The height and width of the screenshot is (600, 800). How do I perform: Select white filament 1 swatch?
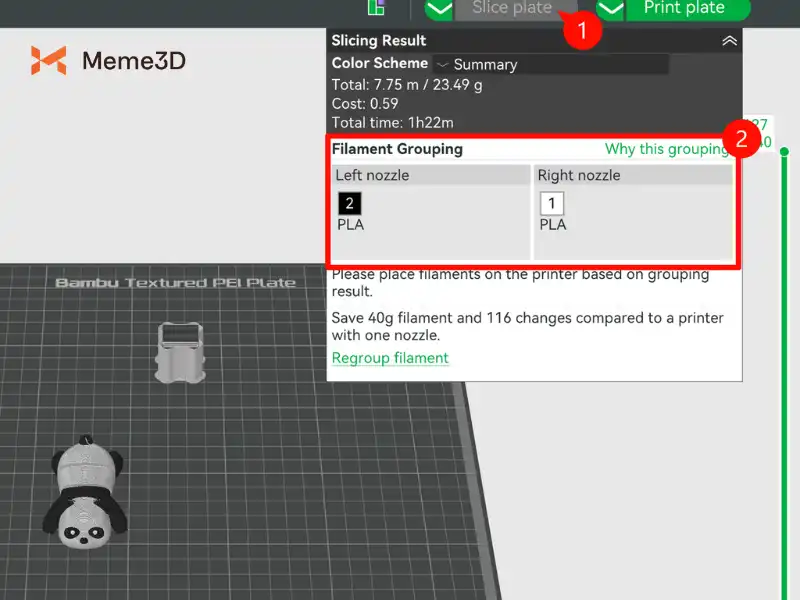point(552,204)
